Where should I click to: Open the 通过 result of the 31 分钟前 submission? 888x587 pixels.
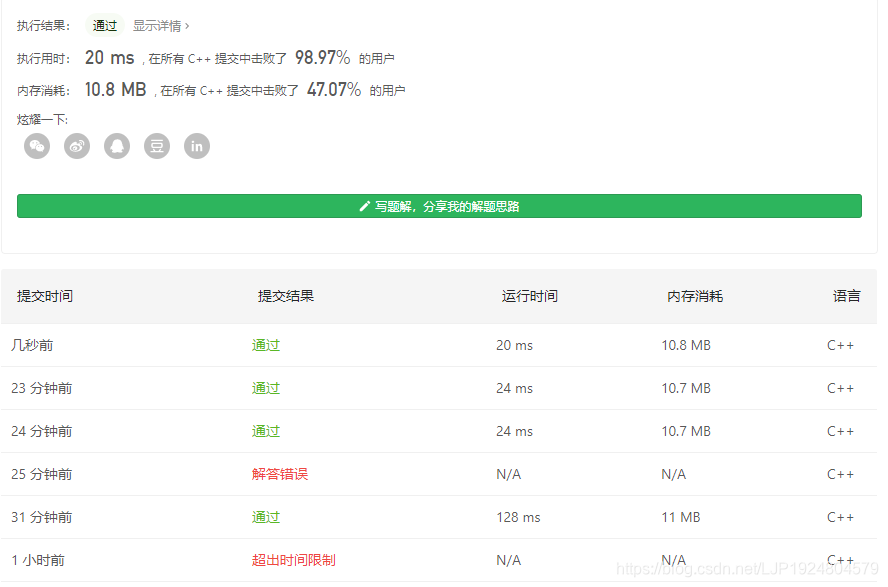pyautogui.click(x=266, y=517)
